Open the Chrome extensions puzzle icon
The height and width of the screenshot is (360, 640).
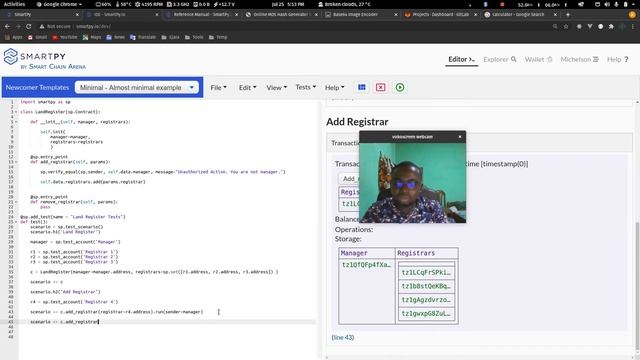click(x=611, y=26)
